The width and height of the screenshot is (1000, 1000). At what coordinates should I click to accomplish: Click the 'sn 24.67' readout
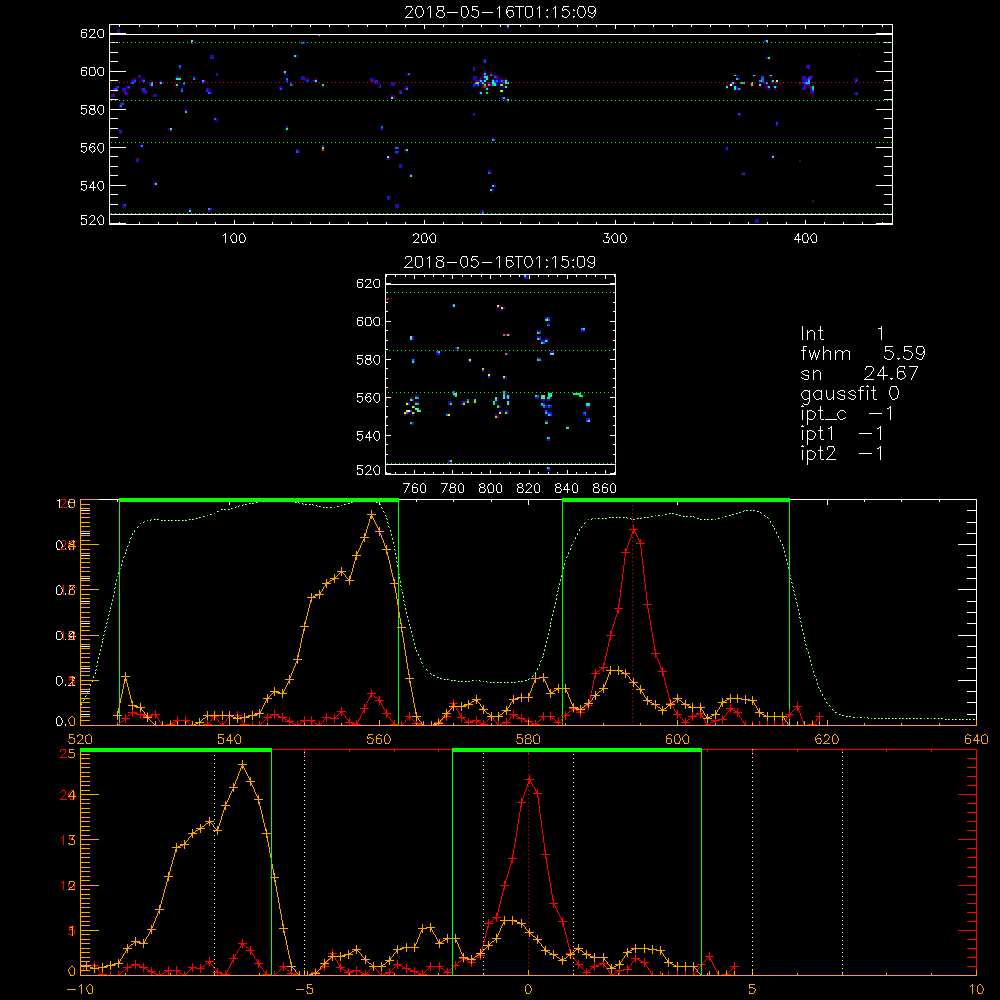click(x=860, y=373)
